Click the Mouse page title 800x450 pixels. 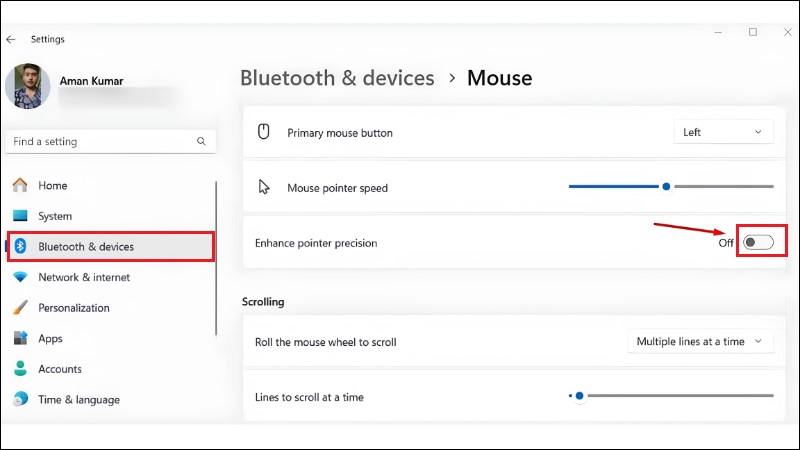coord(499,78)
